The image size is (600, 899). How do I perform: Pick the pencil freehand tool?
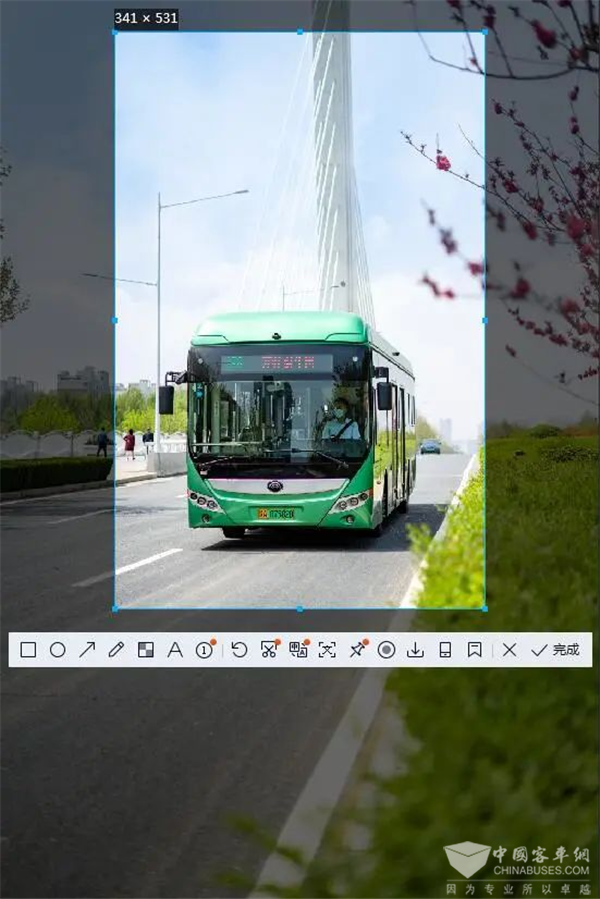click(116, 650)
